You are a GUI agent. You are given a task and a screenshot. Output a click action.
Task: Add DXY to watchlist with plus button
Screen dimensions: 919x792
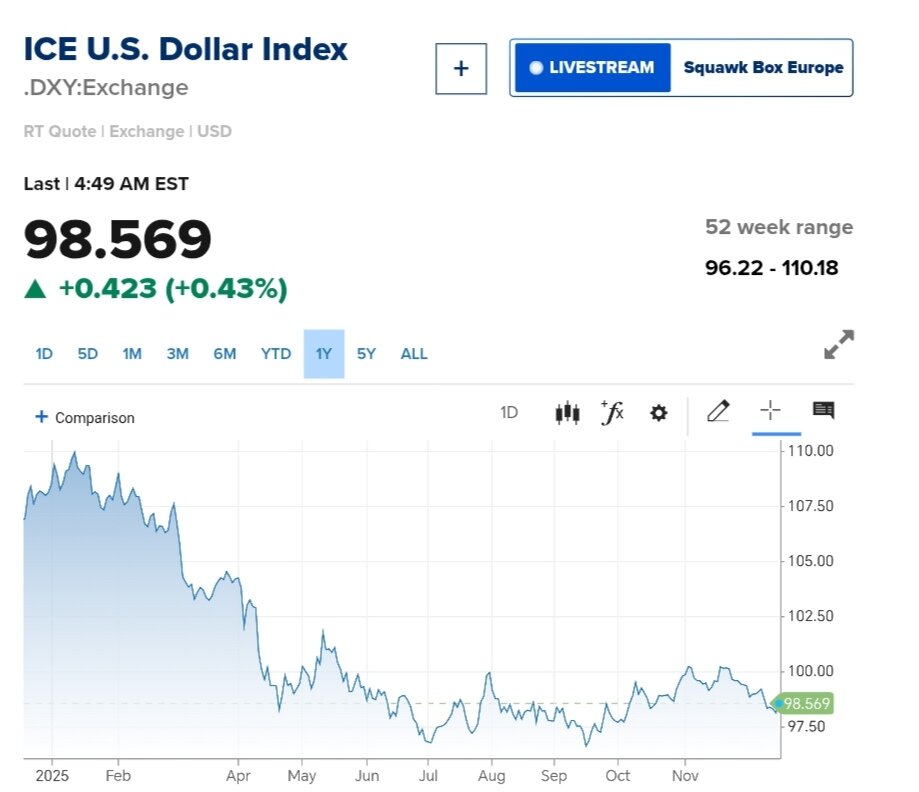pyautogui.click(x=461, y=68)
